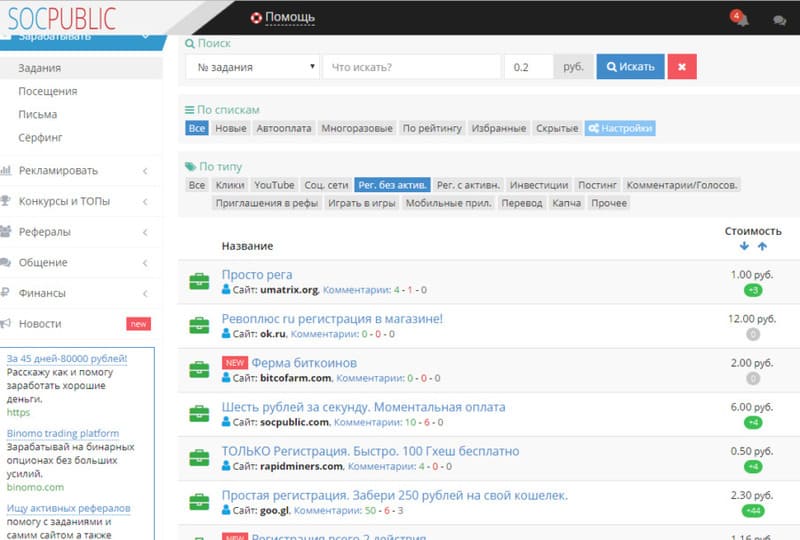The height and width of the screenshot is (540, 800).
Task: Toggle the YouTube type filter
Action: (274, 185)
